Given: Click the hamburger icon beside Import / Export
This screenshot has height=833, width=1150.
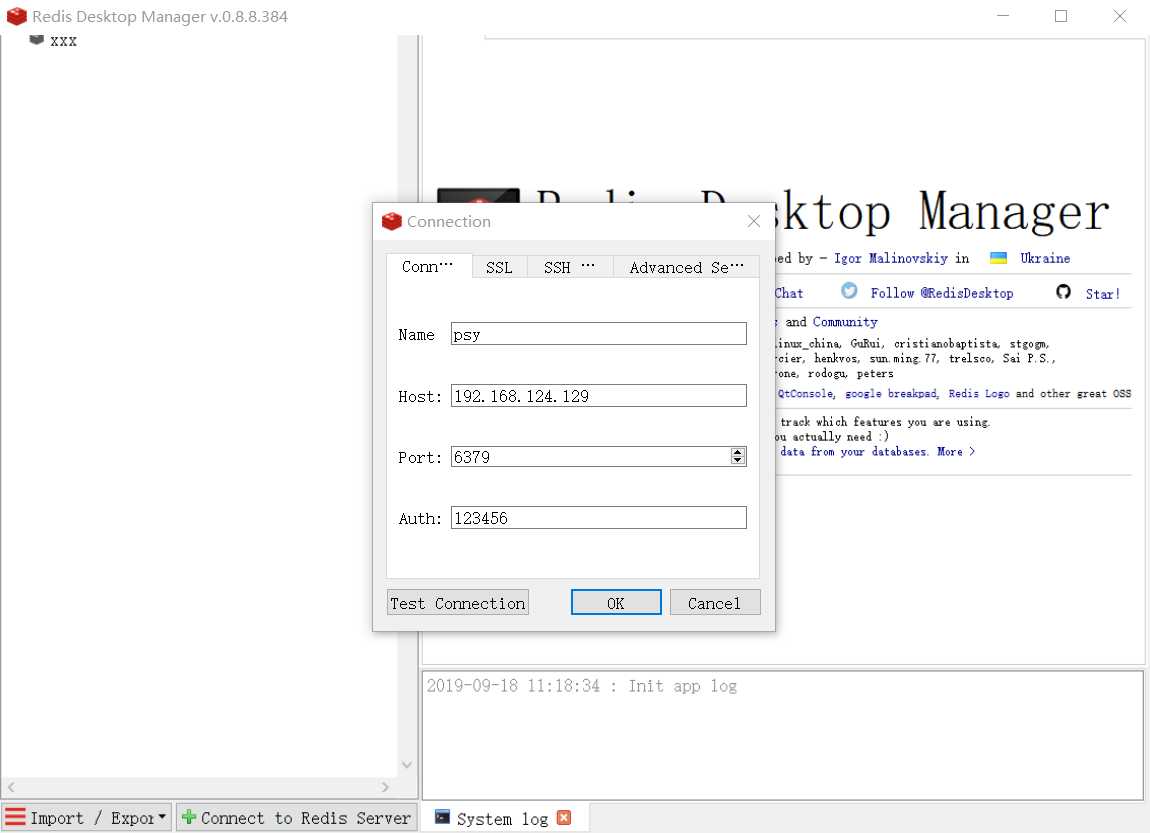Looking at the screenshot, I should (15, 818).
